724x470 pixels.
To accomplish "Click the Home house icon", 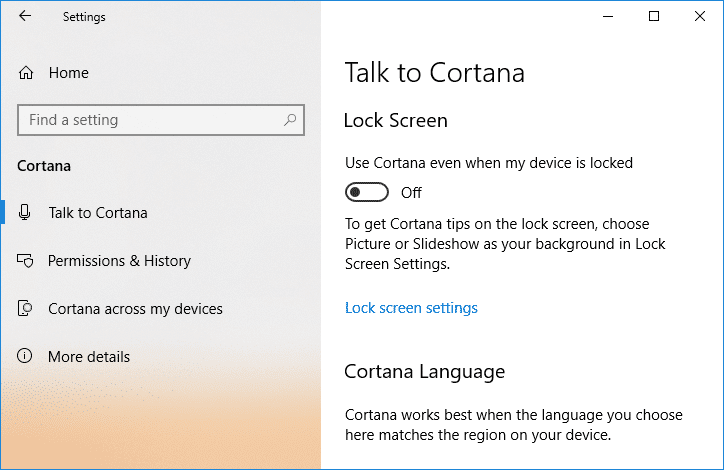I will pos(26,73).
